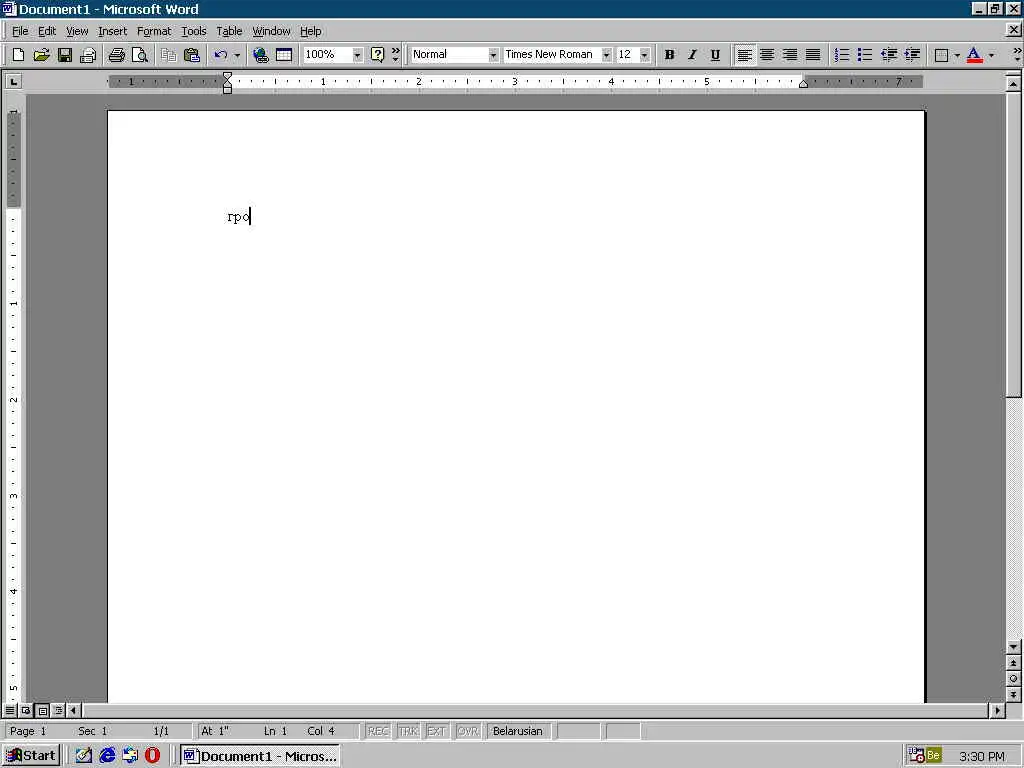Open the Insert menu
Screen dimensions: 1024x768
tap(112, 31)
